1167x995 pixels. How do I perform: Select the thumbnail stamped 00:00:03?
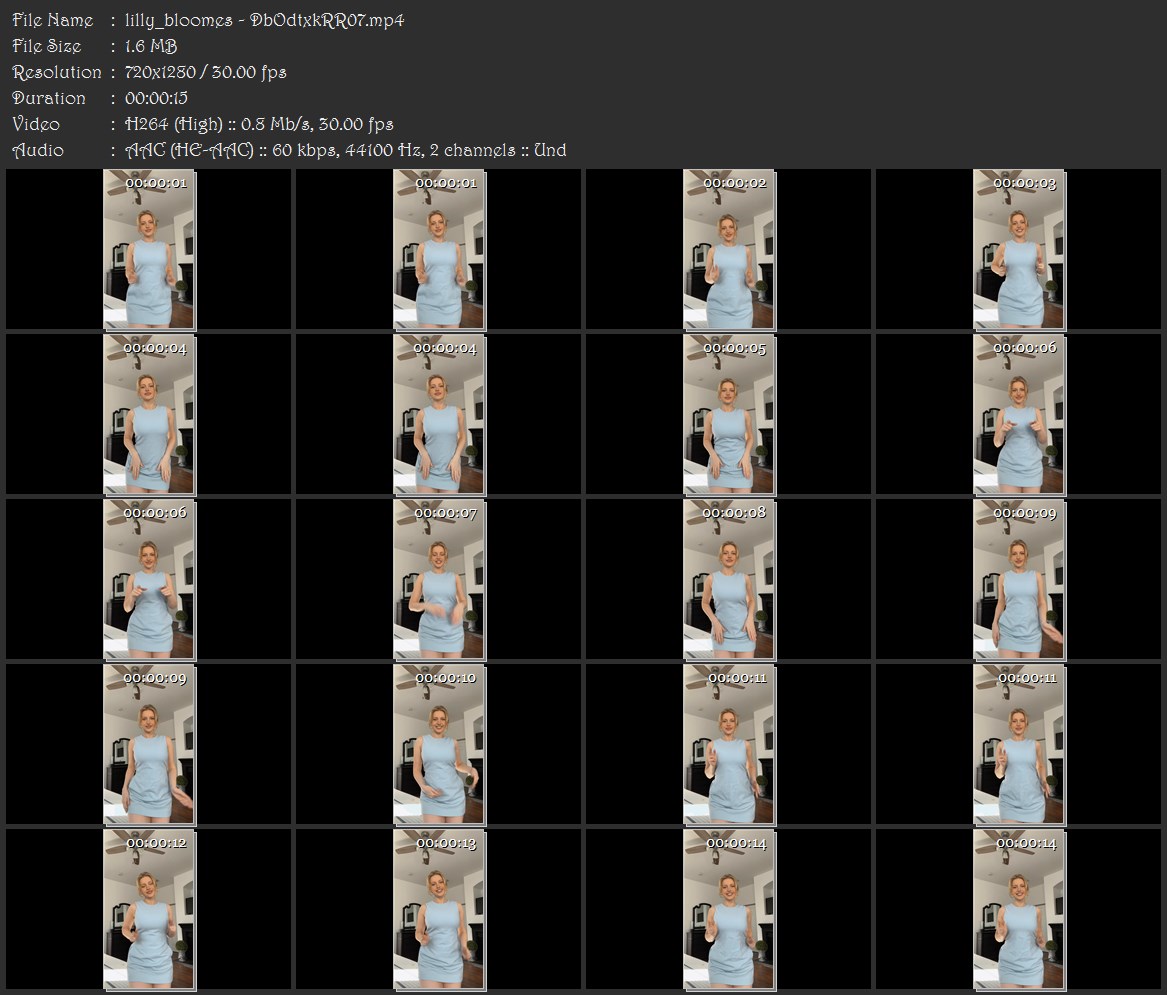1019,249
